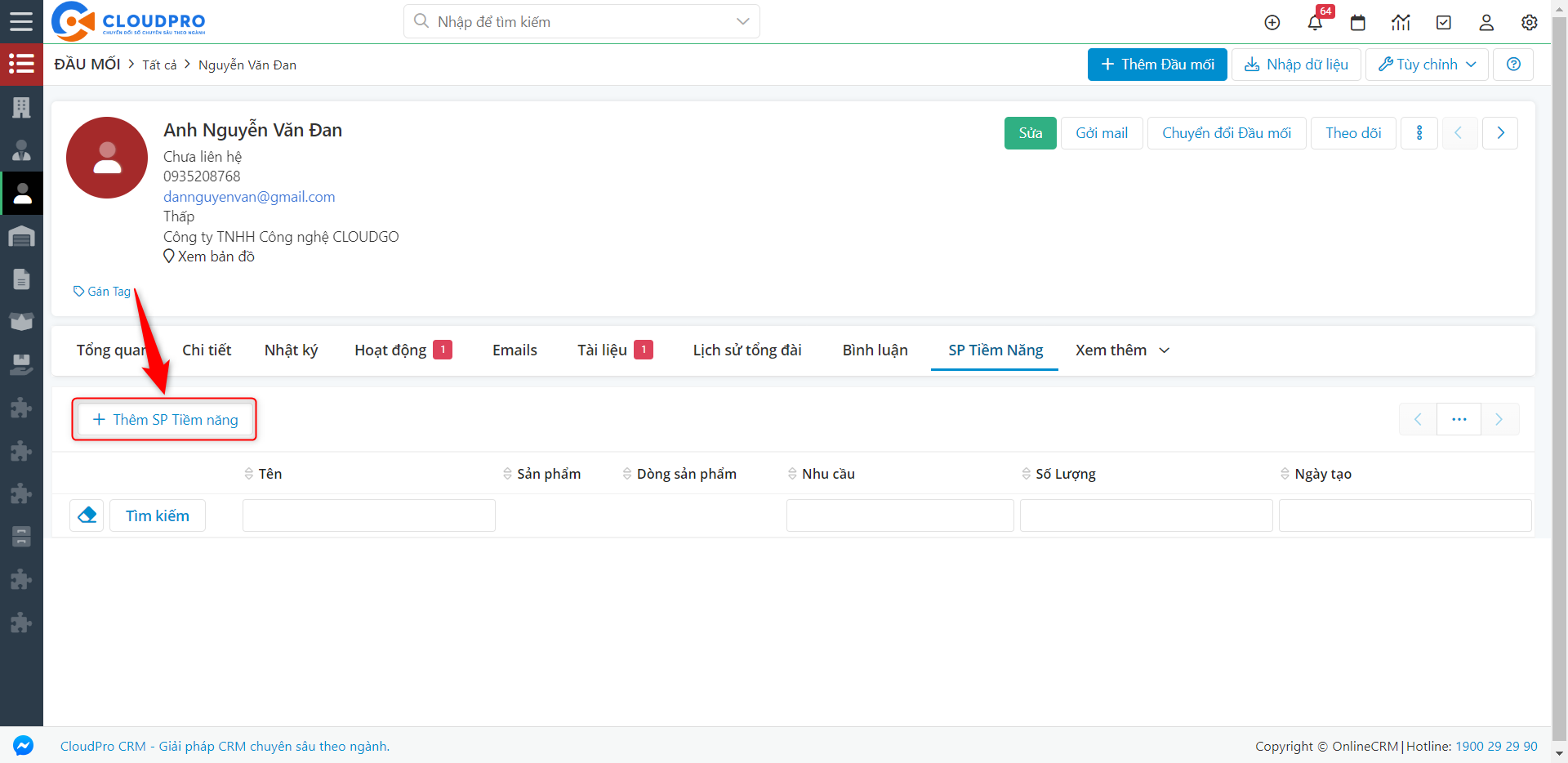The image size is (1568, 763).
Task: Click the Theo dõi button
Action: 1353,133
